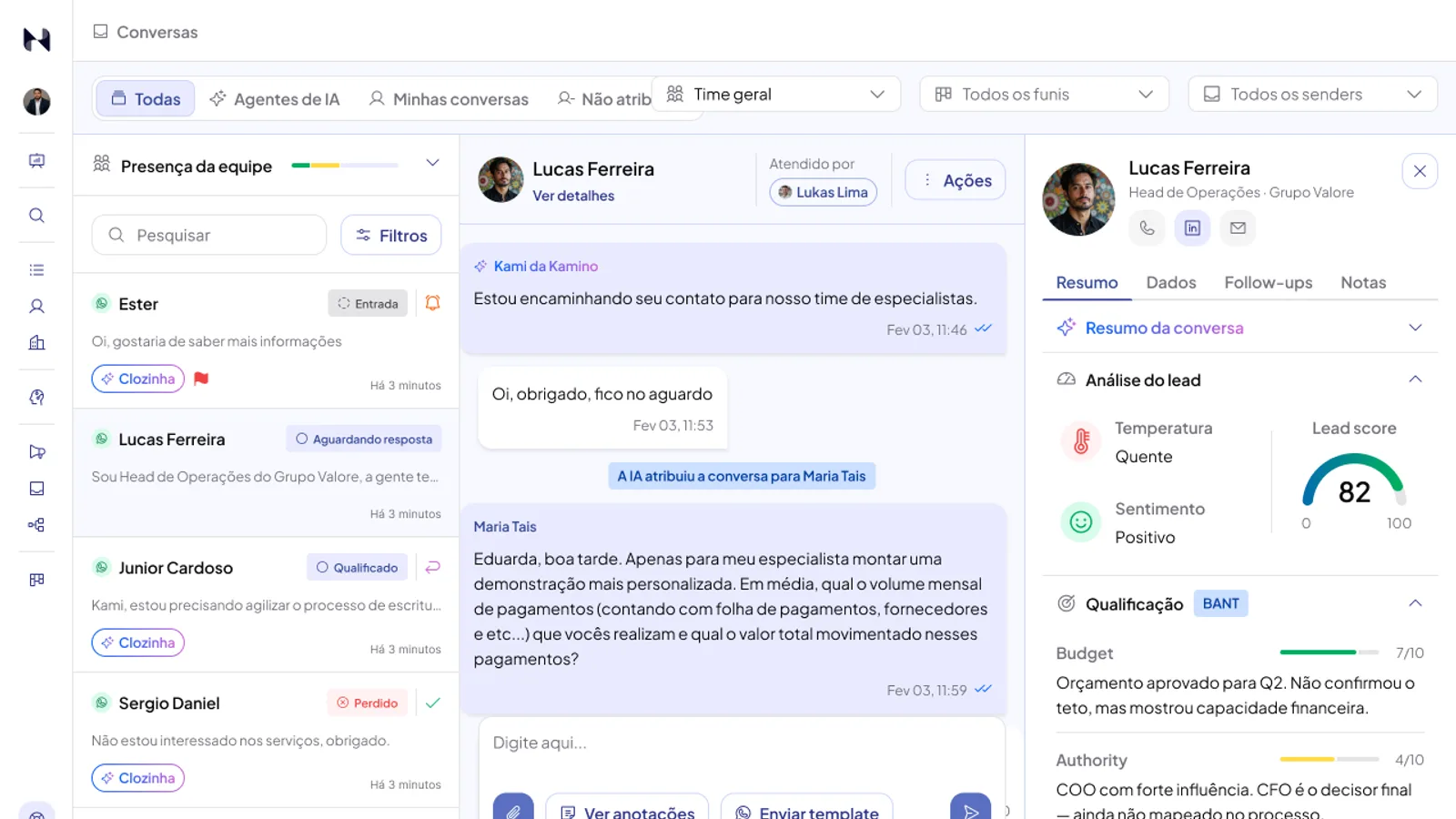Click the Lukas Lima agent chip
1456x819 pixels.
(x=824, y=192)
